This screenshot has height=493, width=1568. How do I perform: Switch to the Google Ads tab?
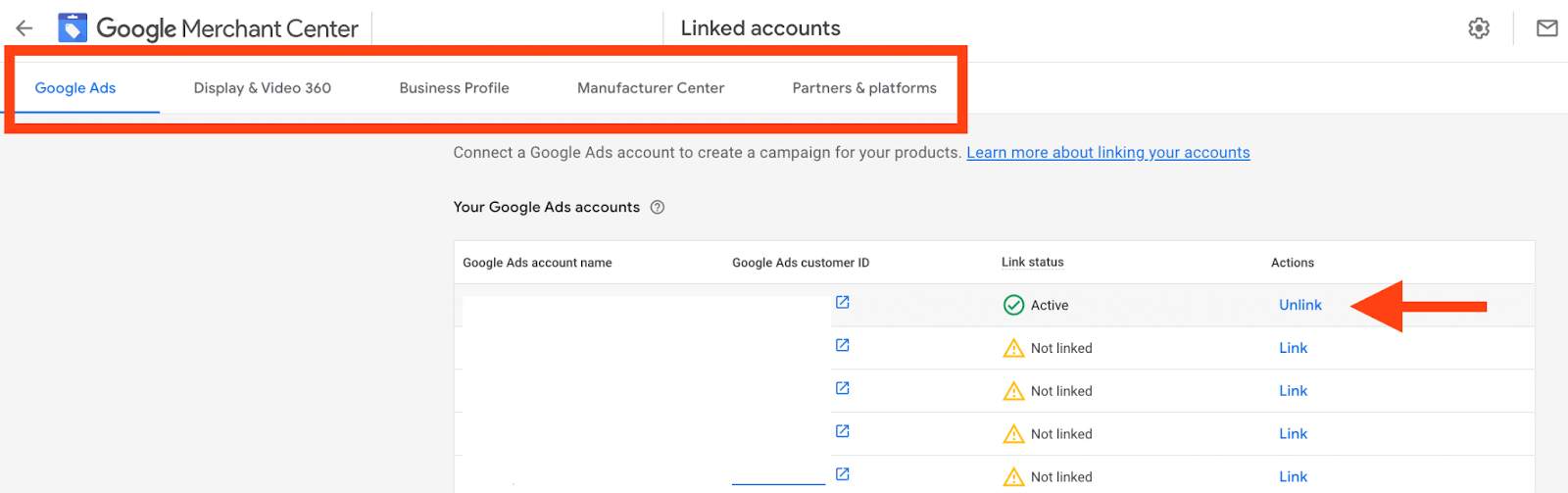coord(75,88)
